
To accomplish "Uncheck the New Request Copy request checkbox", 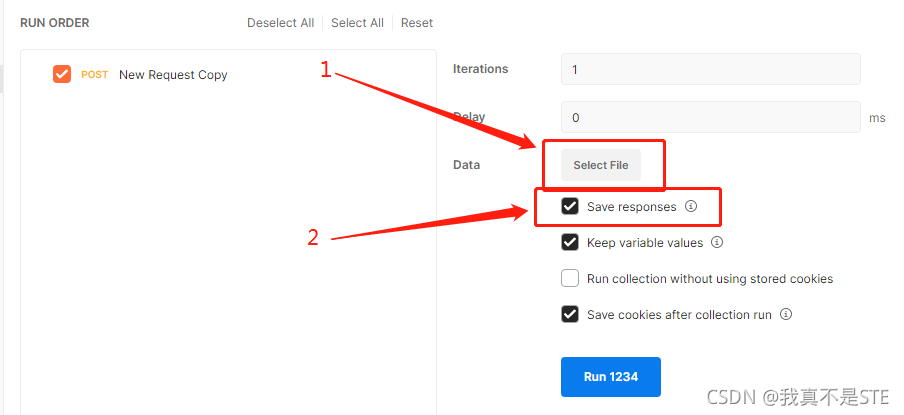I will tap(62, 74).
